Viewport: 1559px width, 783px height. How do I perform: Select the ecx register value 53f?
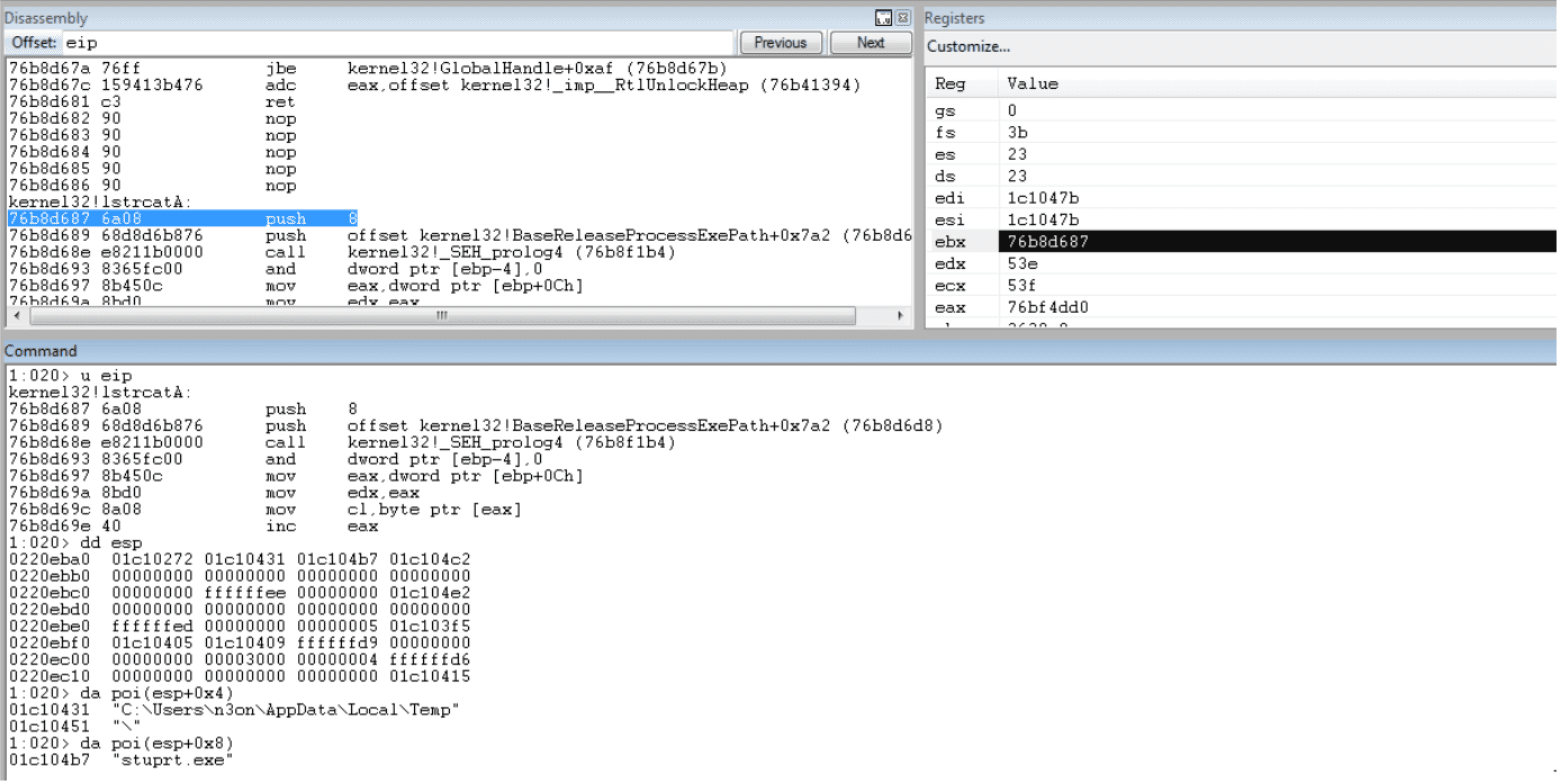[1024, 286]
